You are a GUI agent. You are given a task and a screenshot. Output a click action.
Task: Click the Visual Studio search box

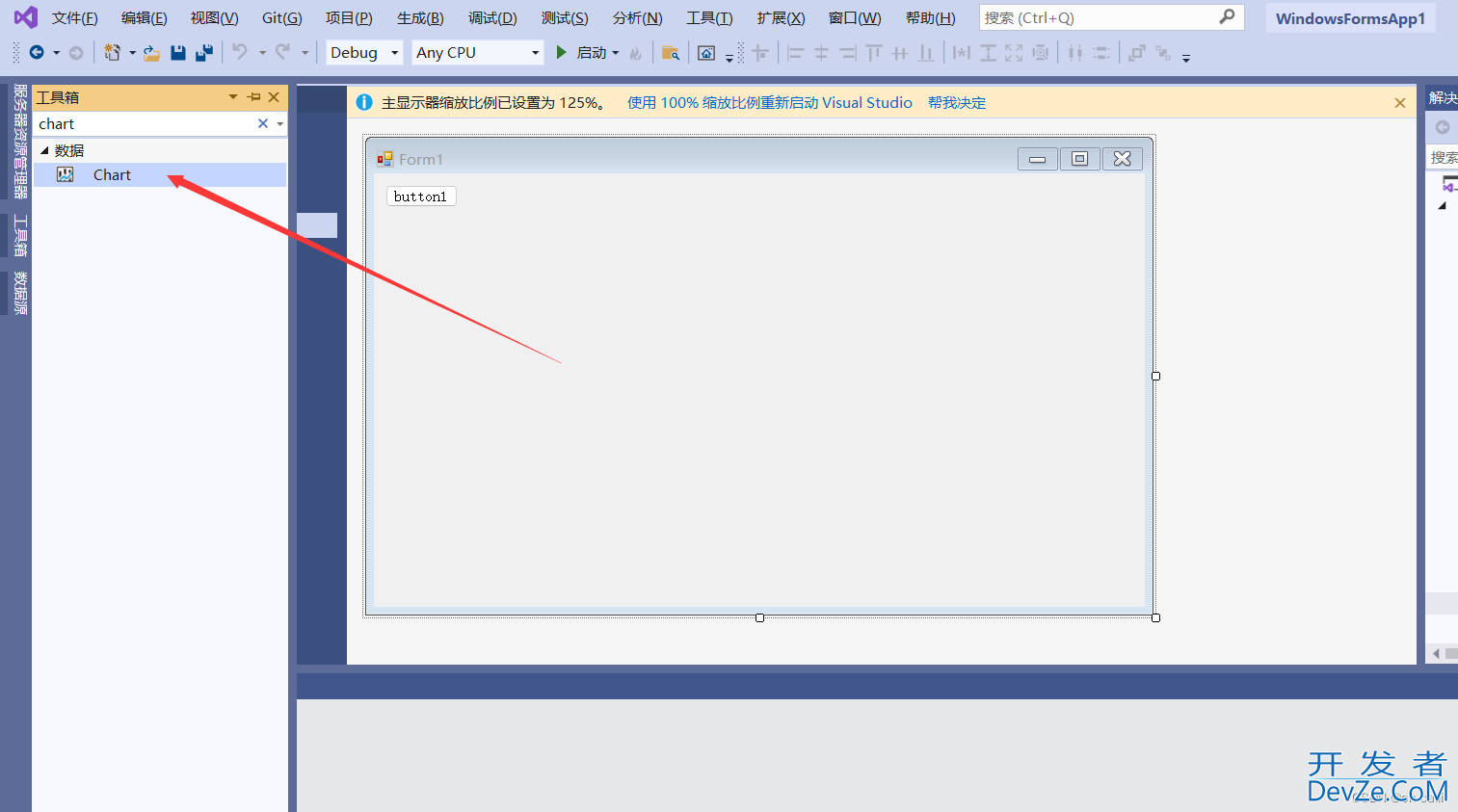pyautogui.click(x=1099, y=18)
